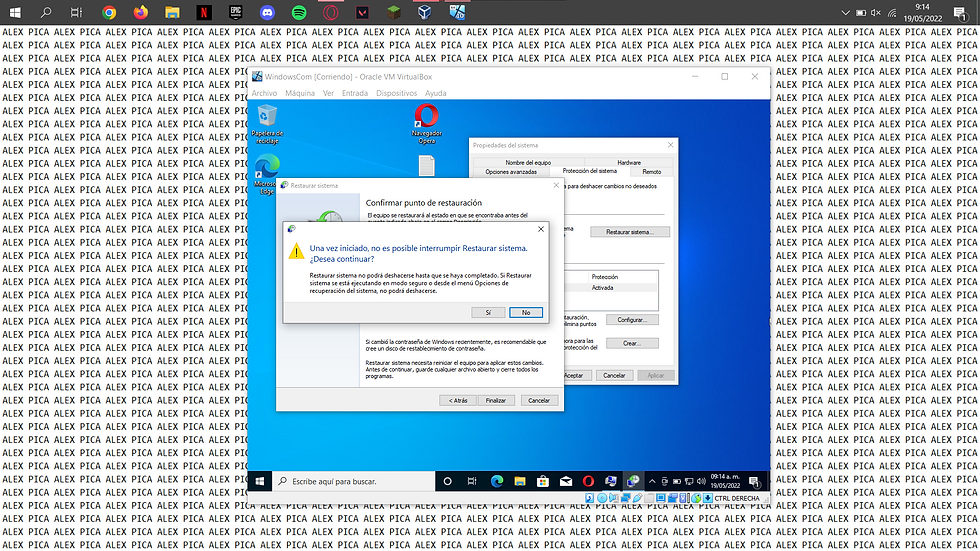Open Spotify from host taskbar
The height and width of the screenshot is (551, 980).
click(x=299, y=12)
